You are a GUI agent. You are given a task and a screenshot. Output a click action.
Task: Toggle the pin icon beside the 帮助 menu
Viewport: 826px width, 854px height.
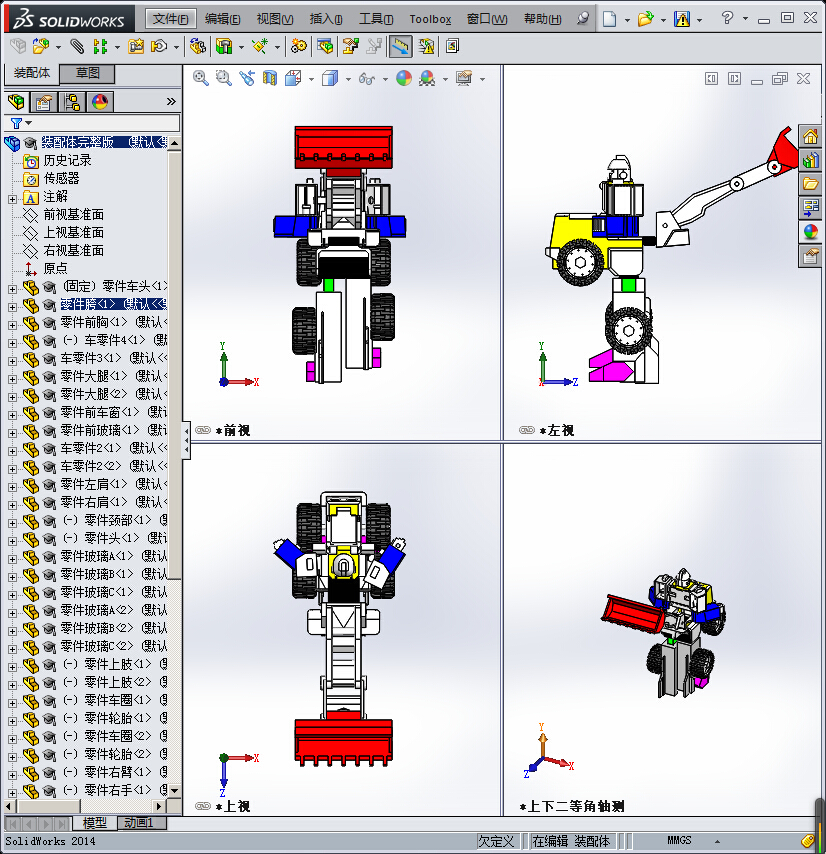(583, 19)
